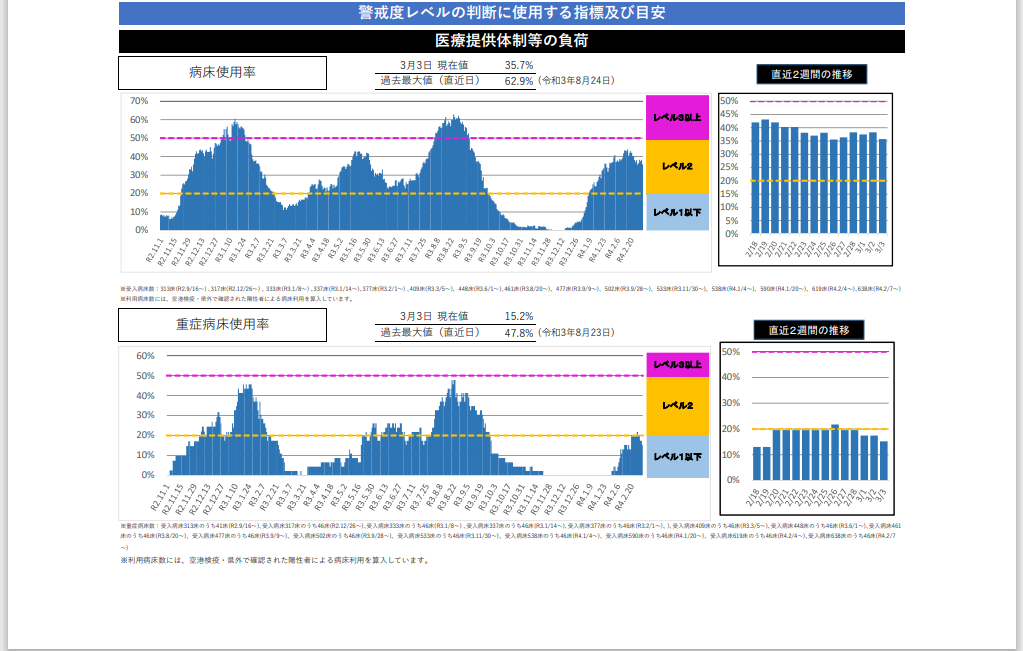Click magenta レベル3以上 block in lower chart
The width and height of the screenshot is (1023, 651).
coord(677,365)
